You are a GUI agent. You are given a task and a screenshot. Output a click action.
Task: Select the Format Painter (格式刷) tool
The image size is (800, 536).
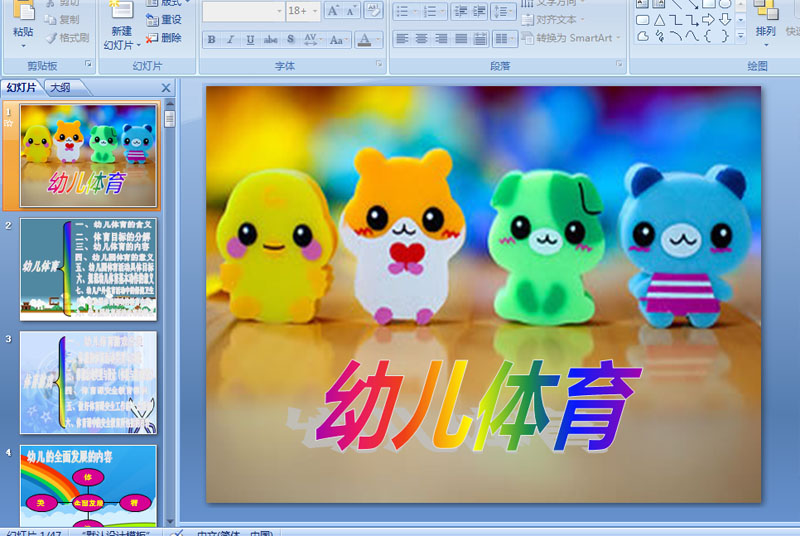pos(67,38)
